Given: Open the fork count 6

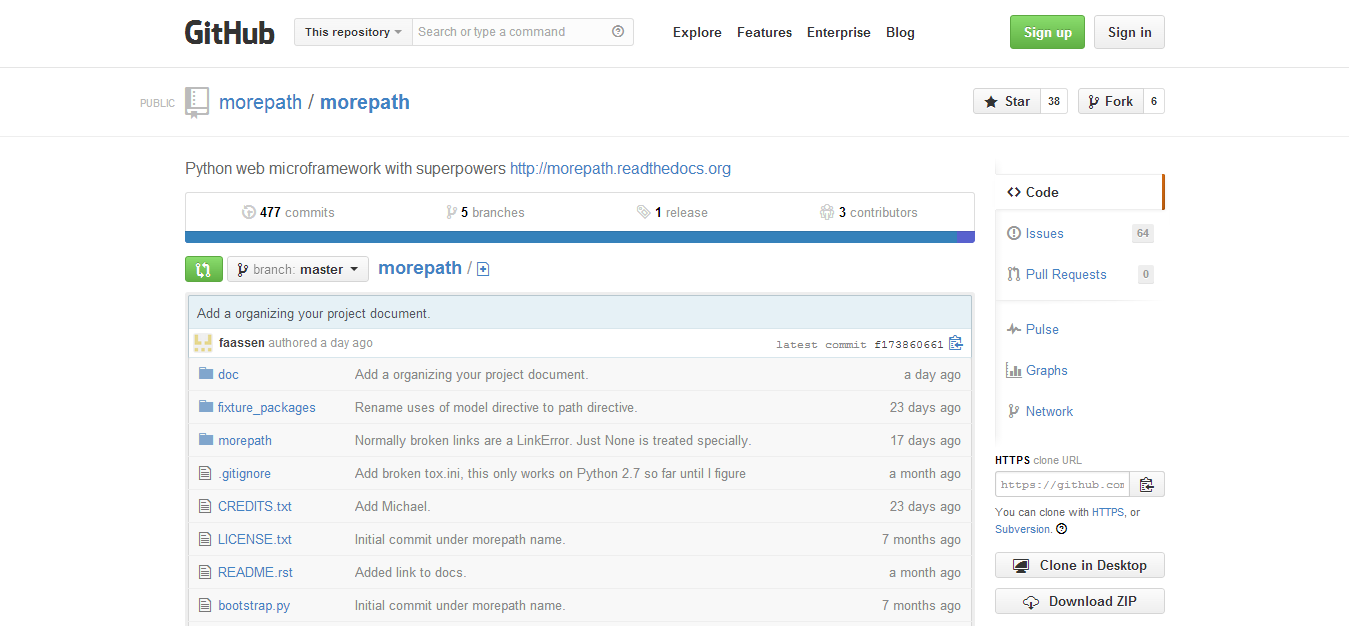Looking at the screenshot, I should (x=1154, y=101).
